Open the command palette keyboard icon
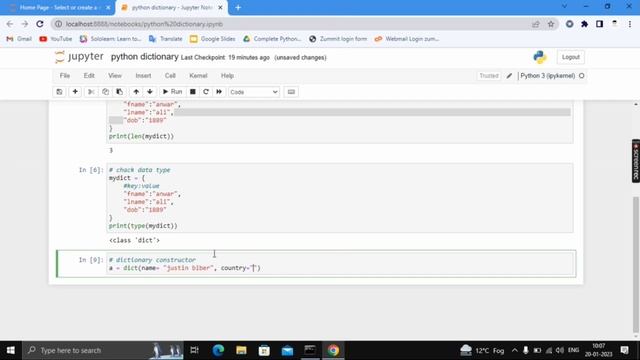 point(291,92)
